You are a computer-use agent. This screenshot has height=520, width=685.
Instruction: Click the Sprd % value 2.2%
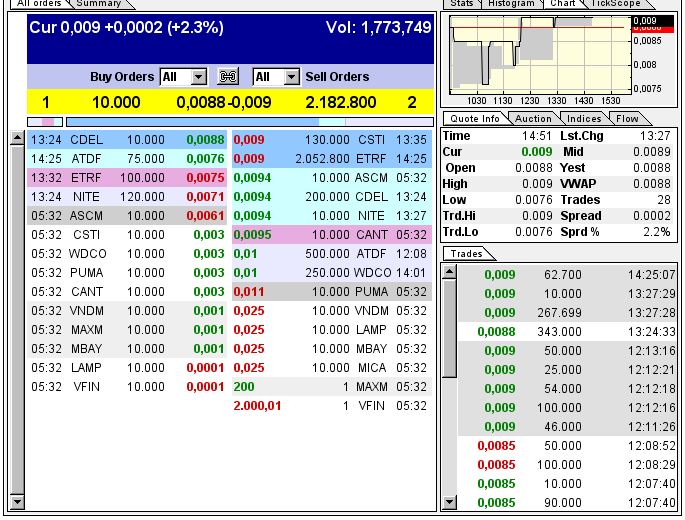pos(657,232)
